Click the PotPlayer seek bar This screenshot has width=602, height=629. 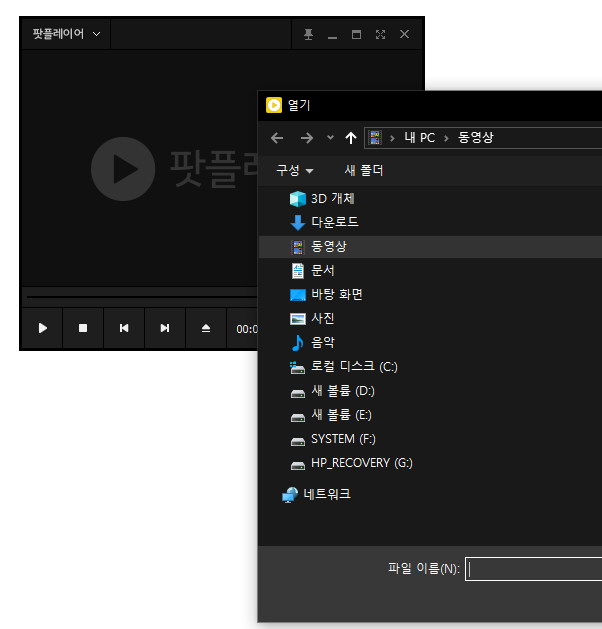coord(142,297)
